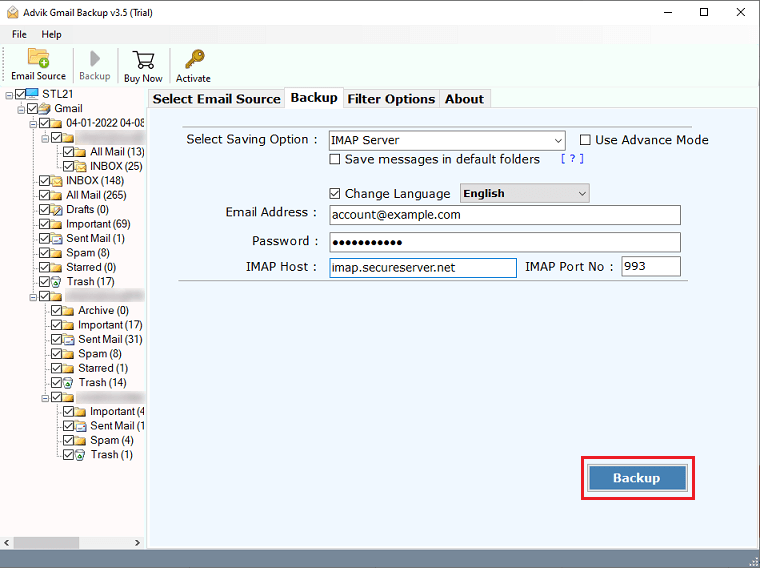Viewport: 760px width, 568px height.
Task: Click the Trash (14) bin icon
Action: pyautogui.click(x=68, y=382)
